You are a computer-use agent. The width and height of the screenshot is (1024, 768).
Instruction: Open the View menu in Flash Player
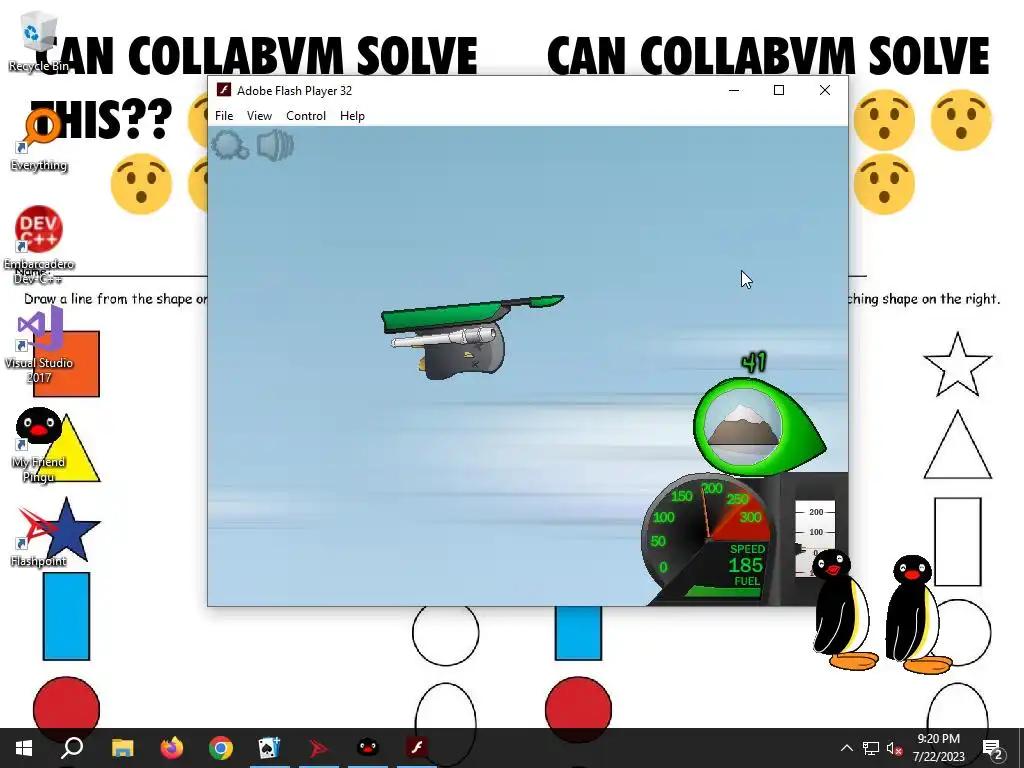point(259,116)
